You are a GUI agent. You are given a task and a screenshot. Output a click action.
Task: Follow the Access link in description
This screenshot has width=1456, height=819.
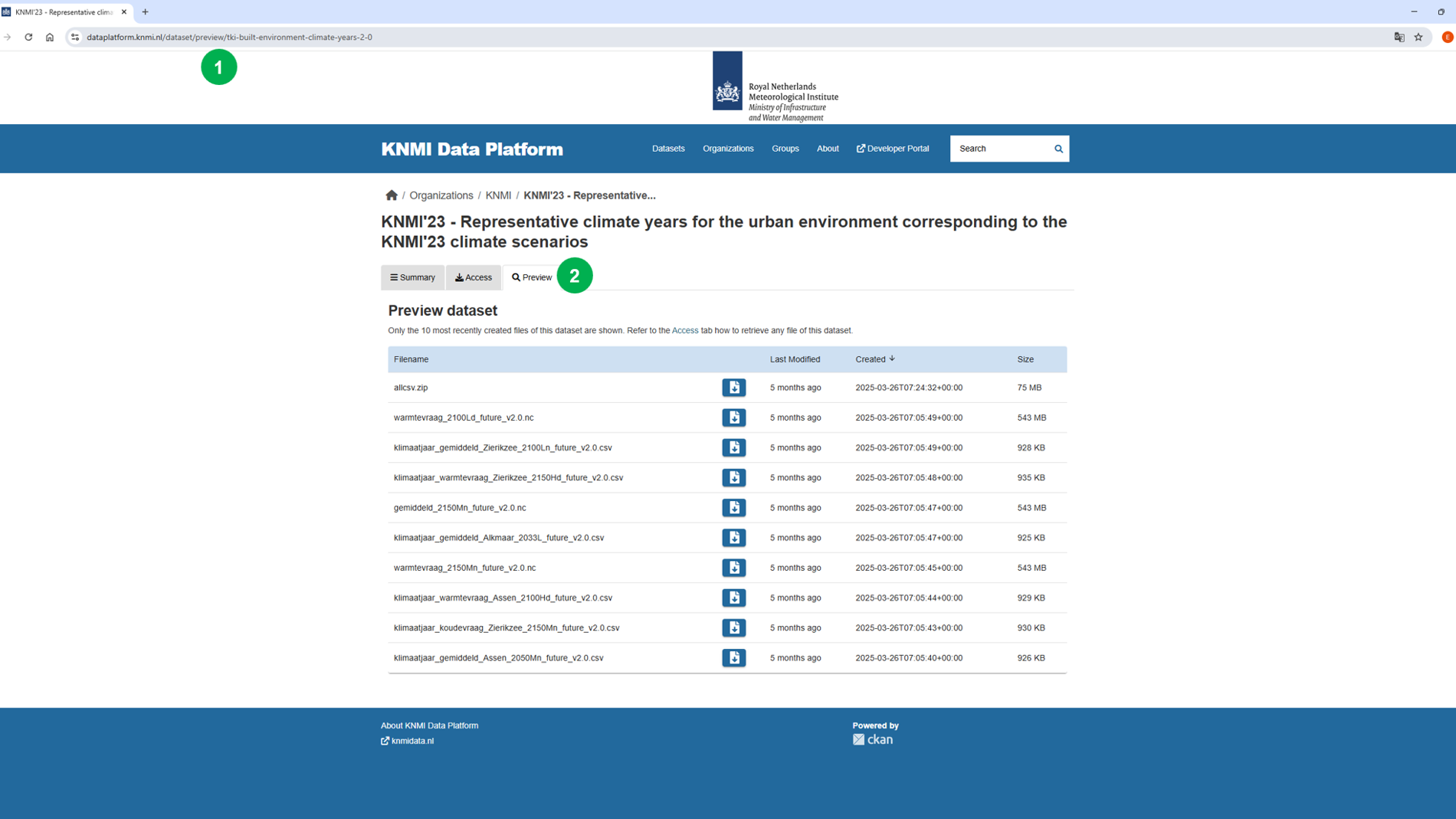(684, 330)
